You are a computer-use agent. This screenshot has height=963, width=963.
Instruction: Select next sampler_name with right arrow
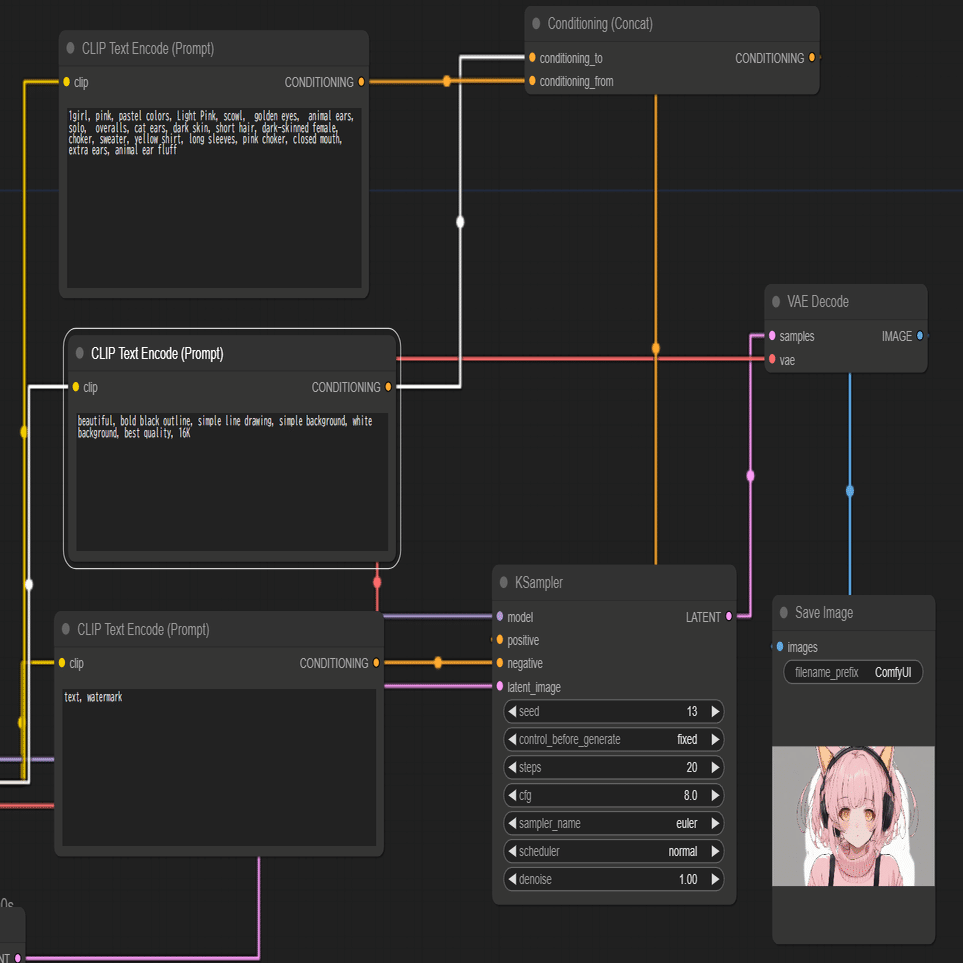click(715, 823)
